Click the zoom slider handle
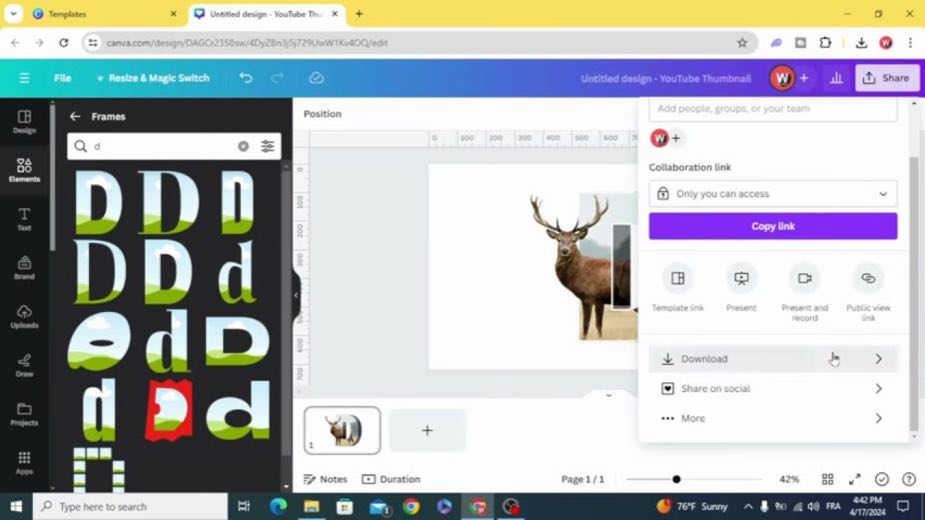 [x=676, y=479]
